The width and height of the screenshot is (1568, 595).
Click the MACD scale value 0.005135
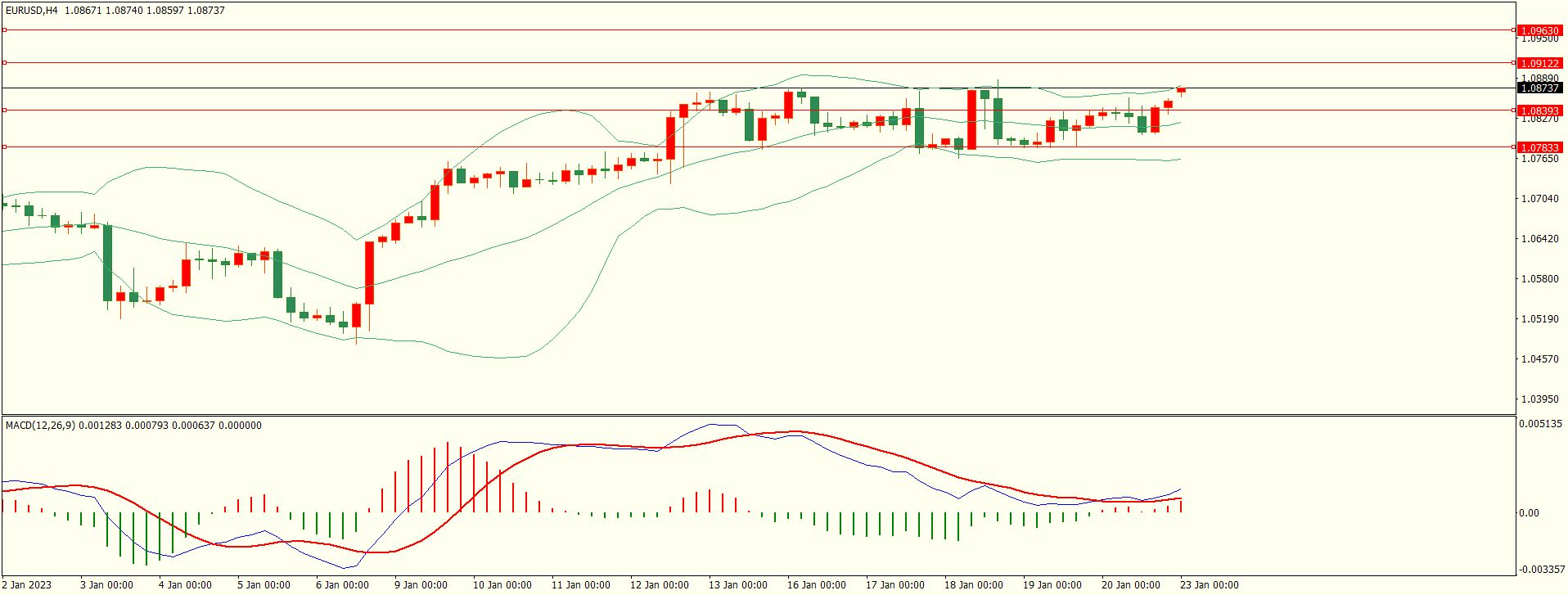[x=1540, y=424]
